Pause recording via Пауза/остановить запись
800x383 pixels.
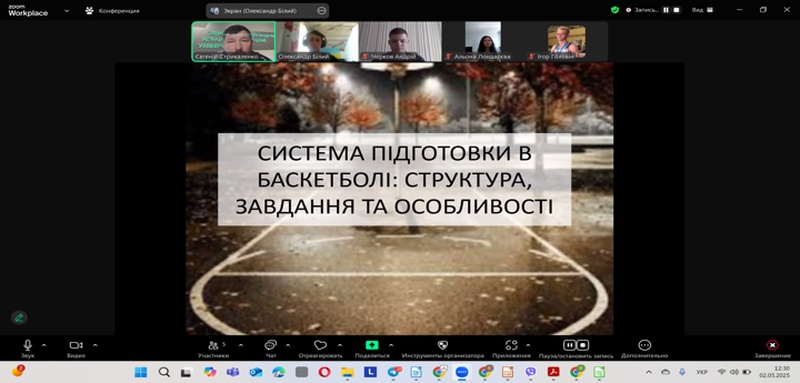pos(576,349)
